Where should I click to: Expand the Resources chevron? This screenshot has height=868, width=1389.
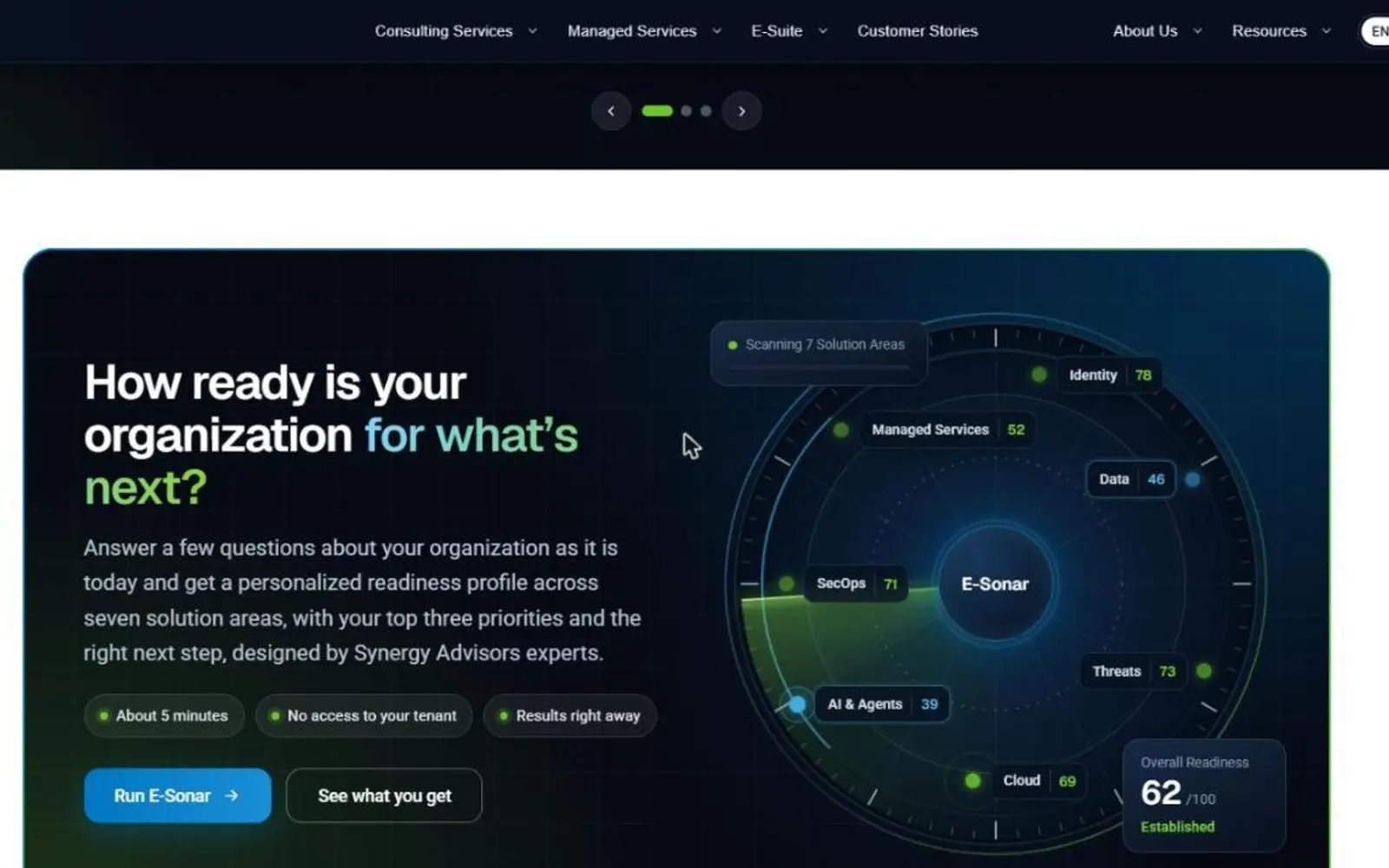tap(1326, 31)
